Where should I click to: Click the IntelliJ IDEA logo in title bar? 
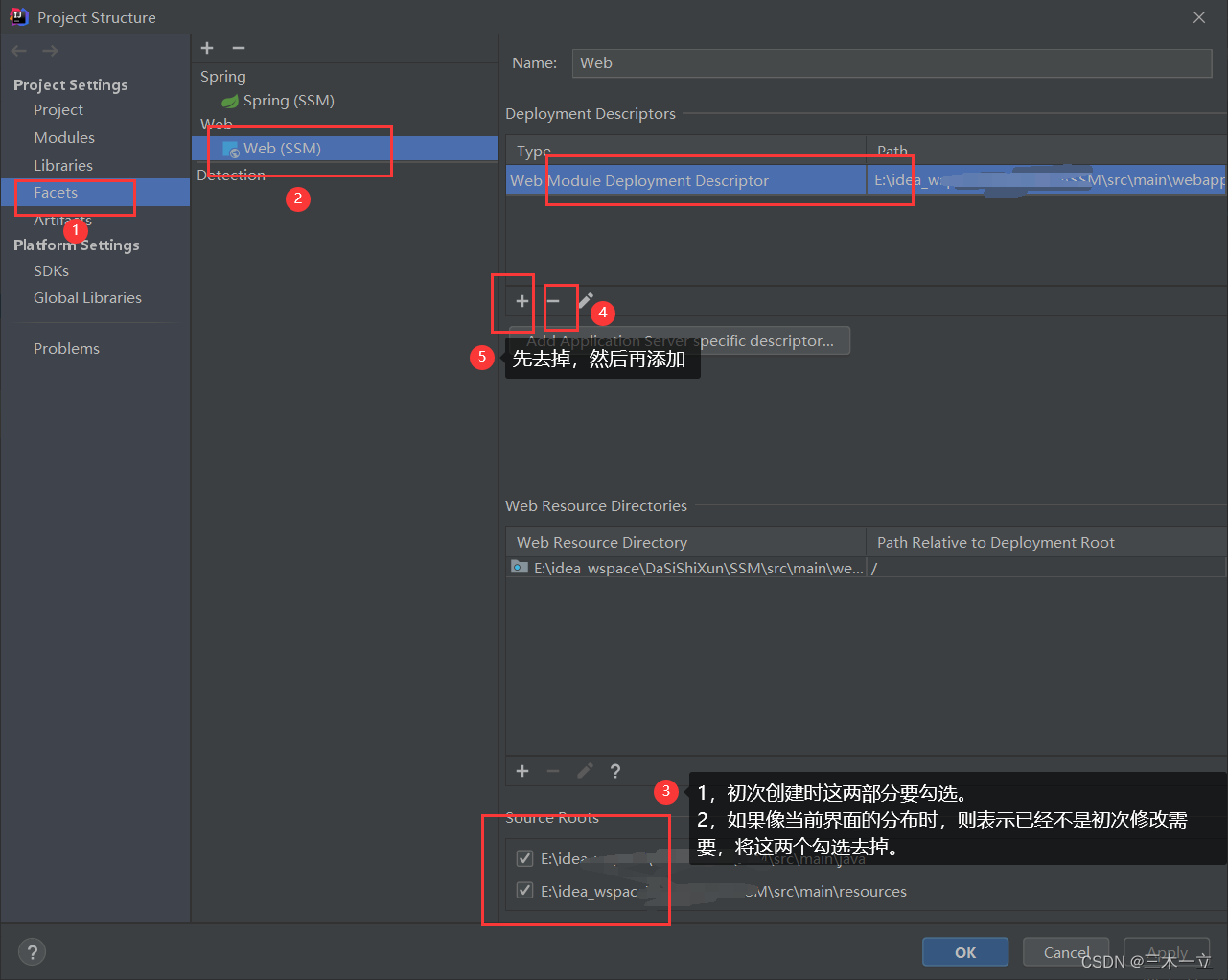[18, 16]
